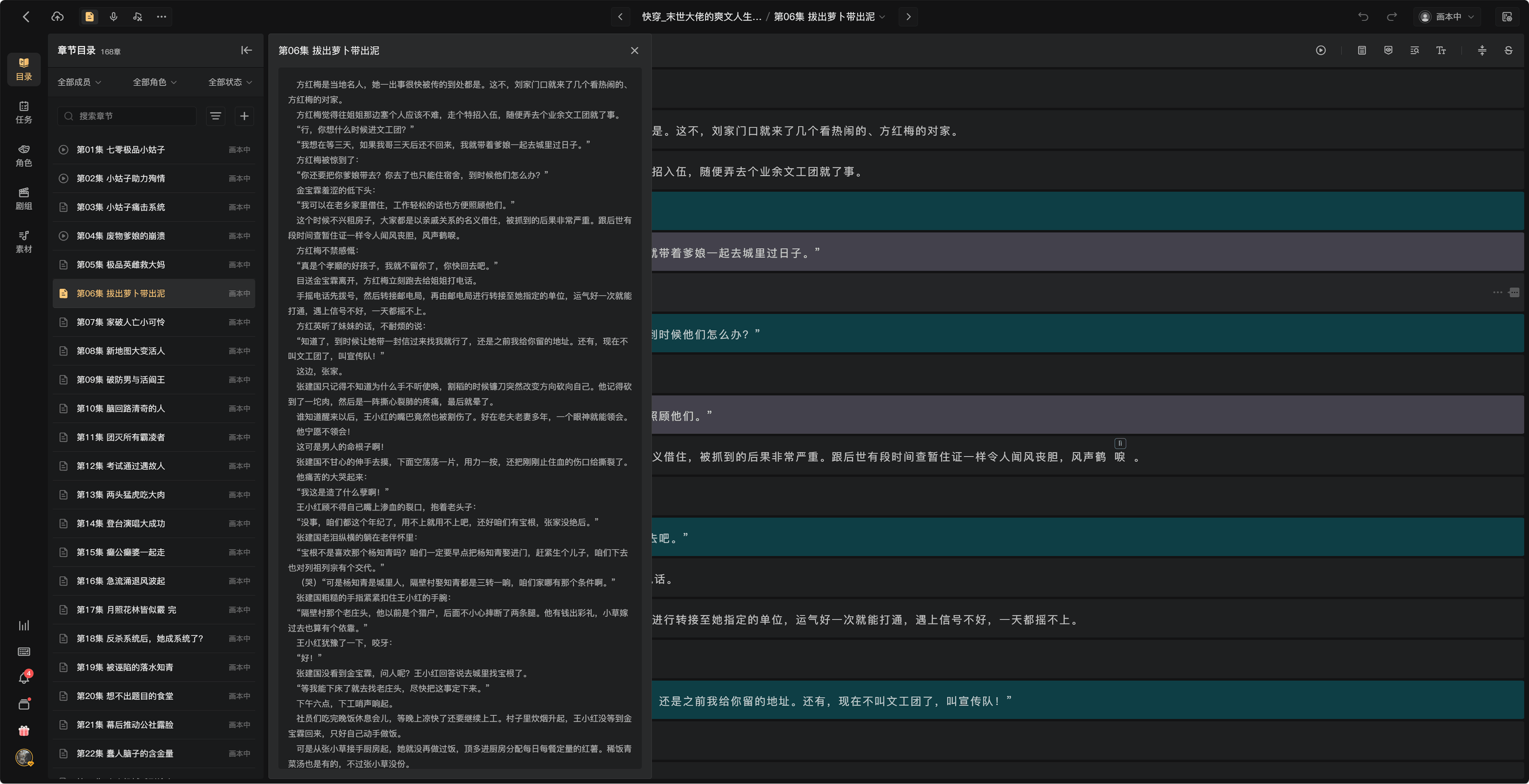Open the 任务 sidebar panel
The height and width of the screenshot is (784, 1529).
(x=24, y=113)
